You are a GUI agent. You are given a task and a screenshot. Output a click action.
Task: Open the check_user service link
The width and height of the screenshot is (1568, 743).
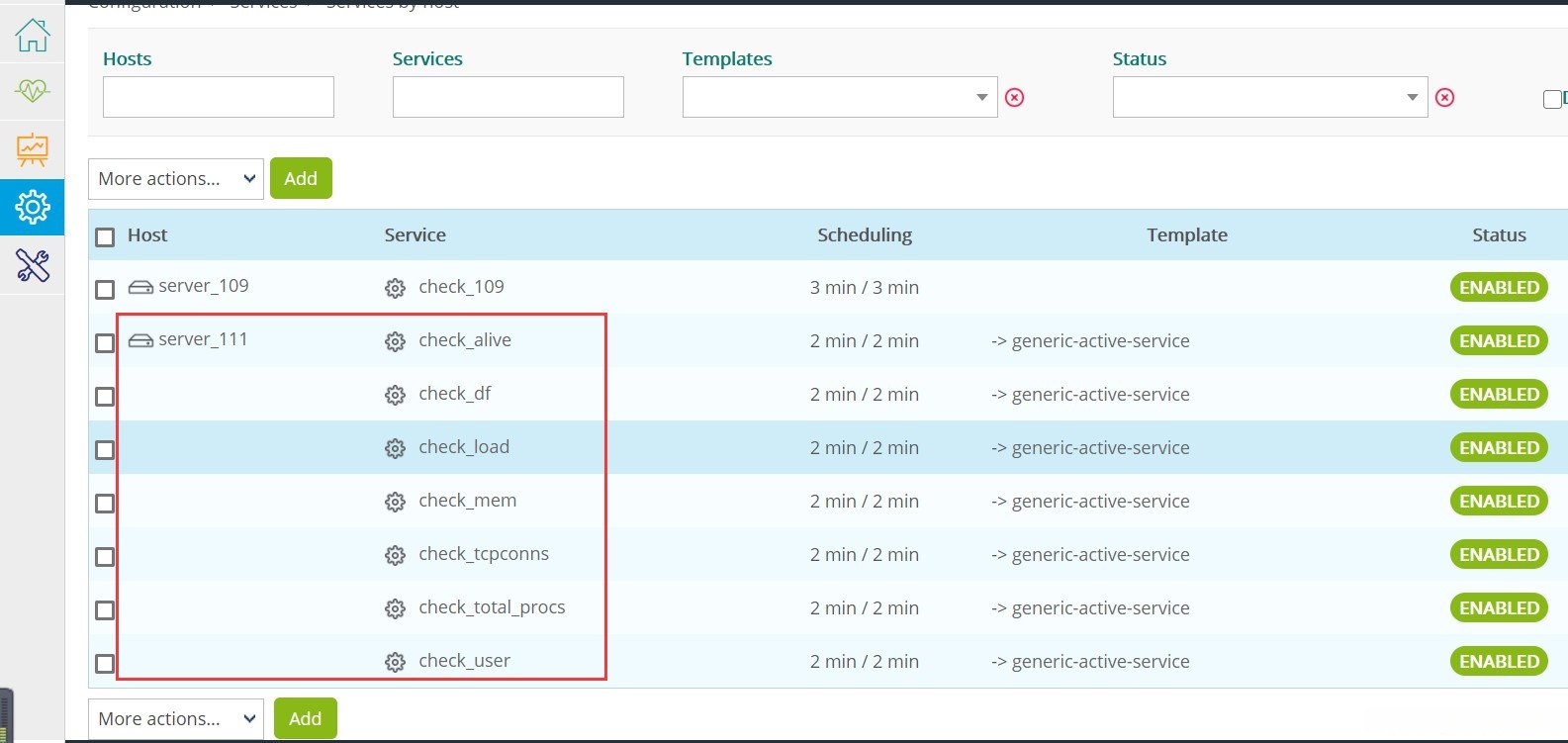465,661
